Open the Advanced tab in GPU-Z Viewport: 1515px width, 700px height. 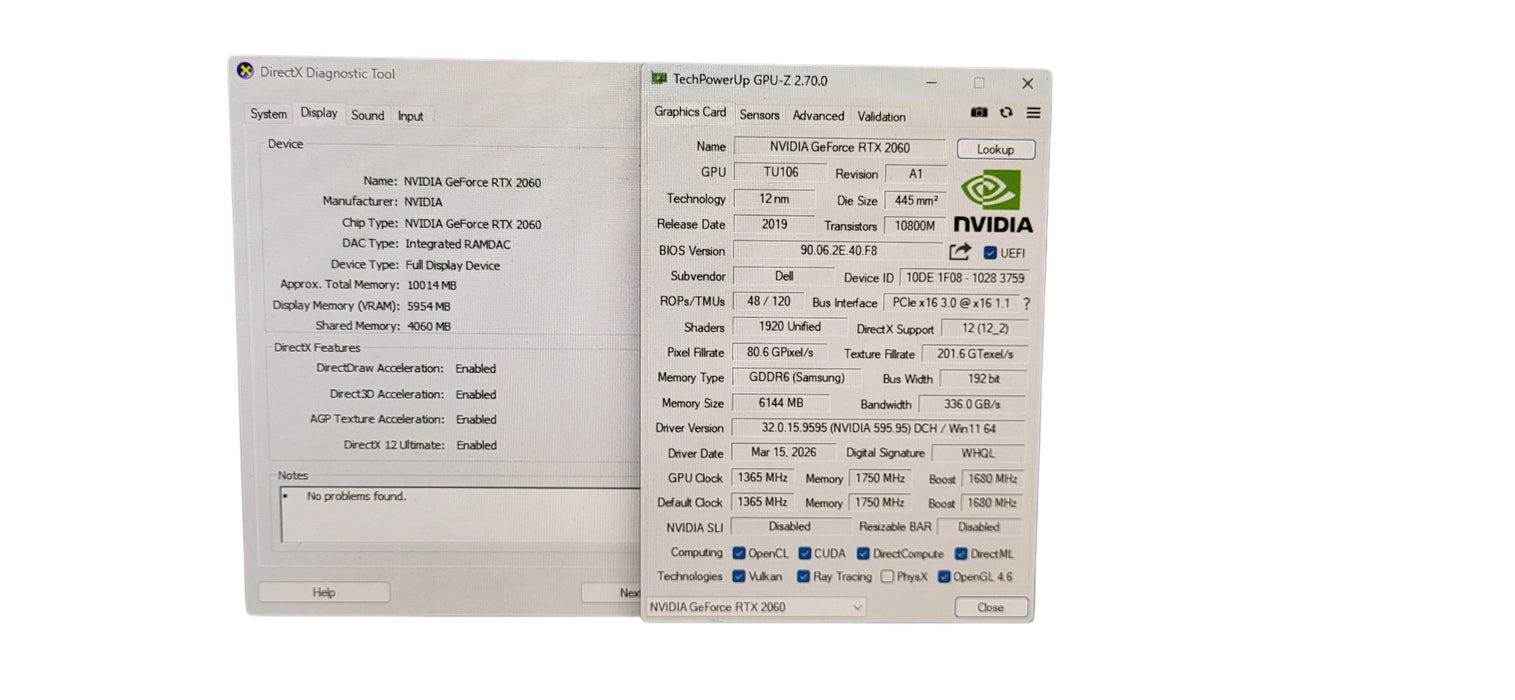click(x=819, y=116)
